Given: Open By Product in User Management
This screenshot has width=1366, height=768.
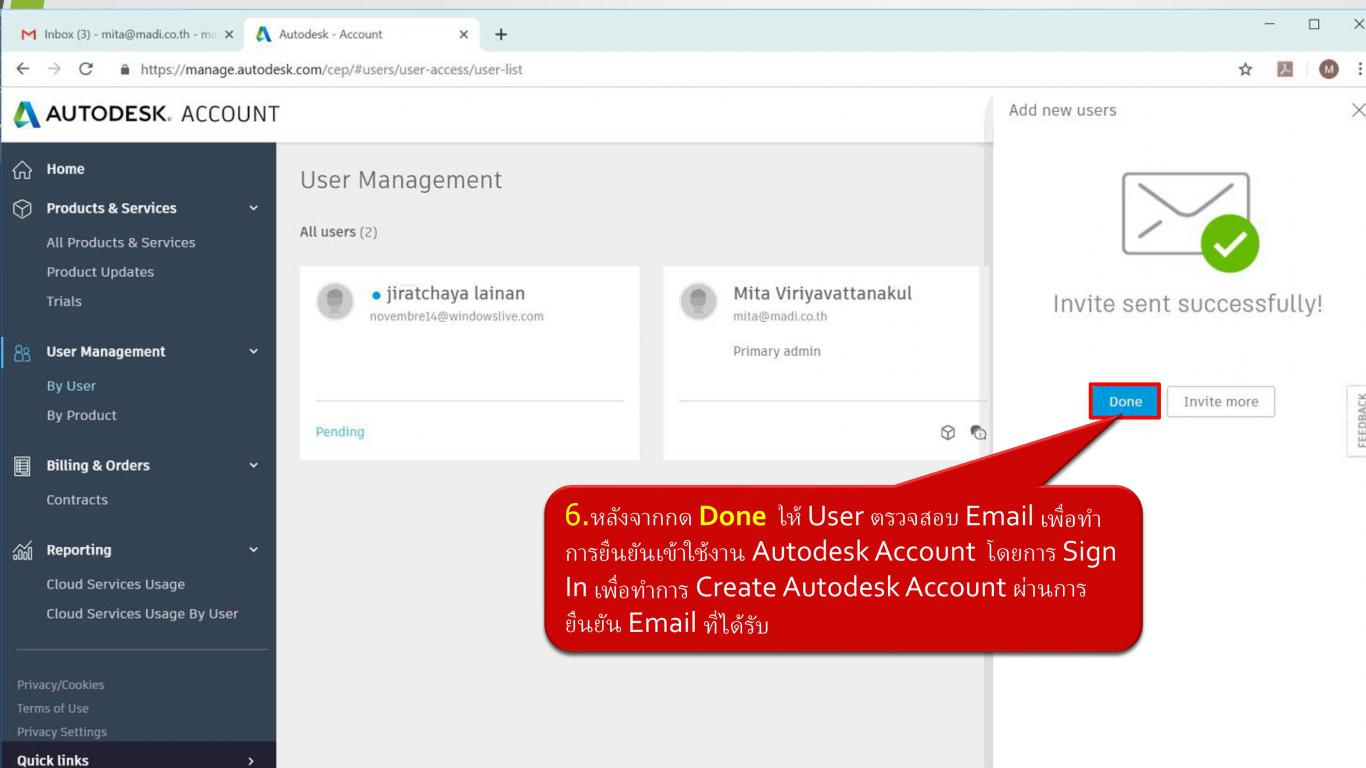Looking at the screenshot, I should click(x=81, y=416).
